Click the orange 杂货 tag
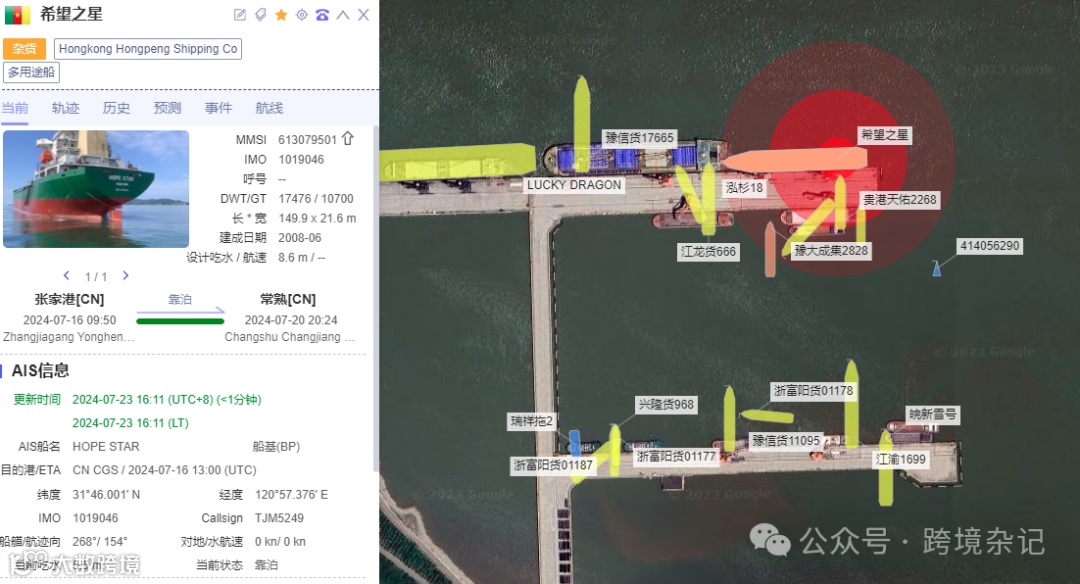1080x584 pixels. tap(24, 49)
